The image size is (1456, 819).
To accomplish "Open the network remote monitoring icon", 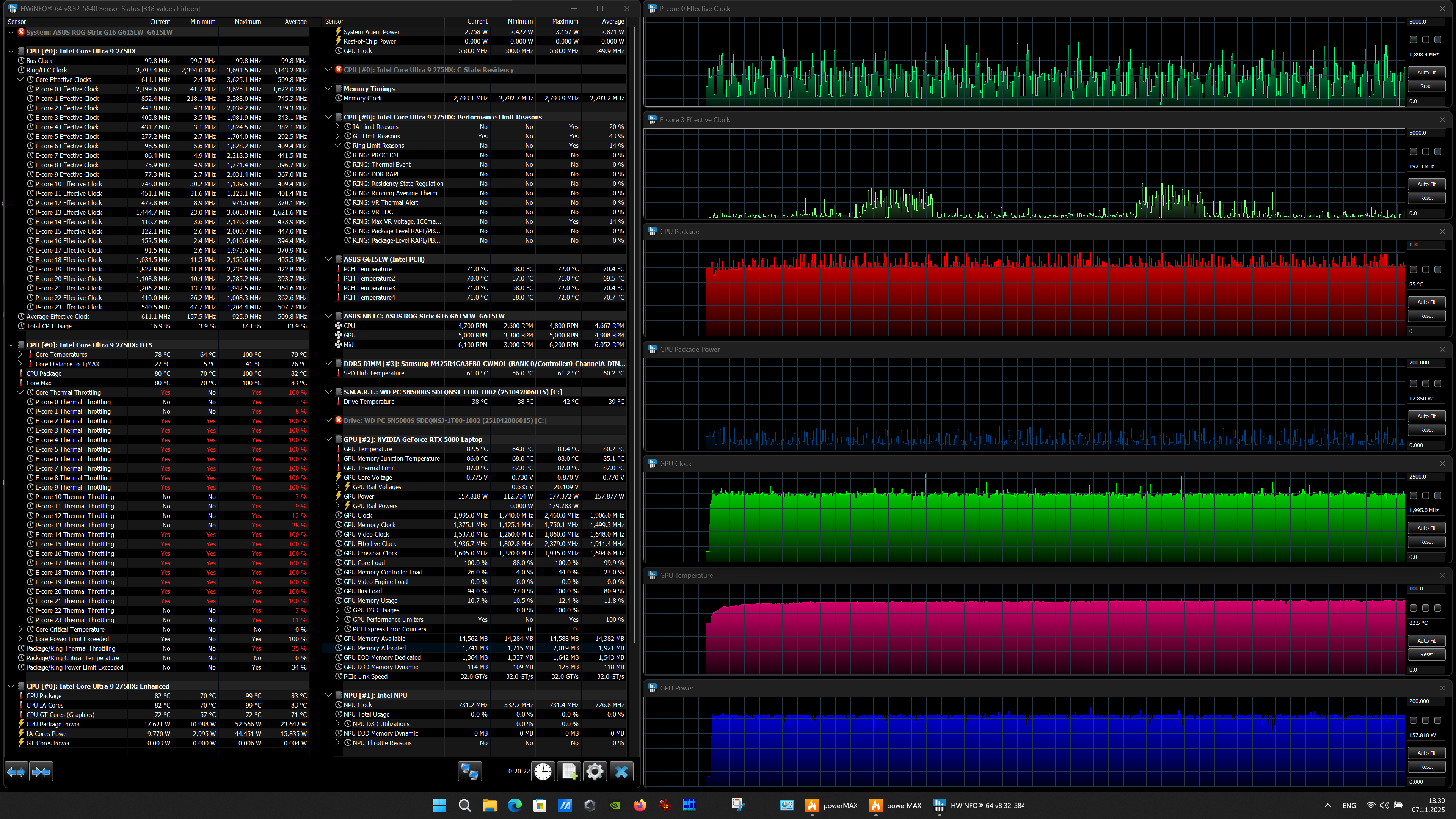I will point(469,772).
